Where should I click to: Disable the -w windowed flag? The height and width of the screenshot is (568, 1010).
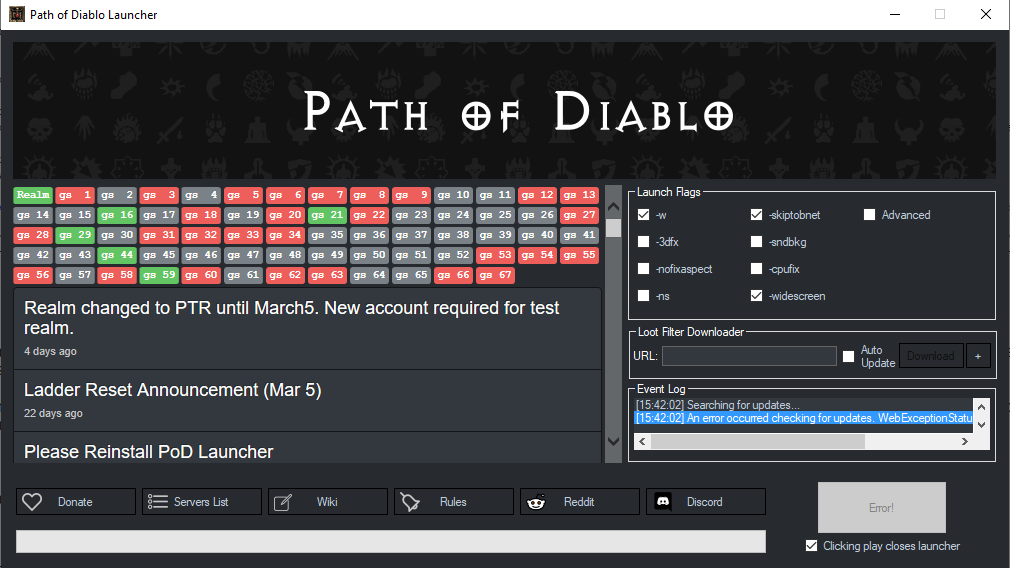[x=644, y=215]
